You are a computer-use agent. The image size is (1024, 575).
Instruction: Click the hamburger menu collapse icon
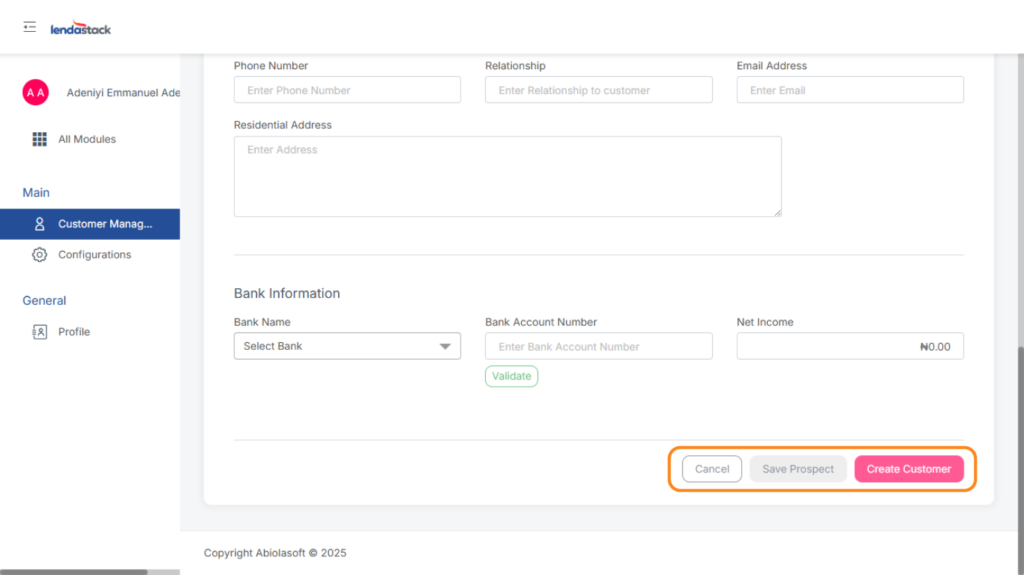click(x=30, y=27)
